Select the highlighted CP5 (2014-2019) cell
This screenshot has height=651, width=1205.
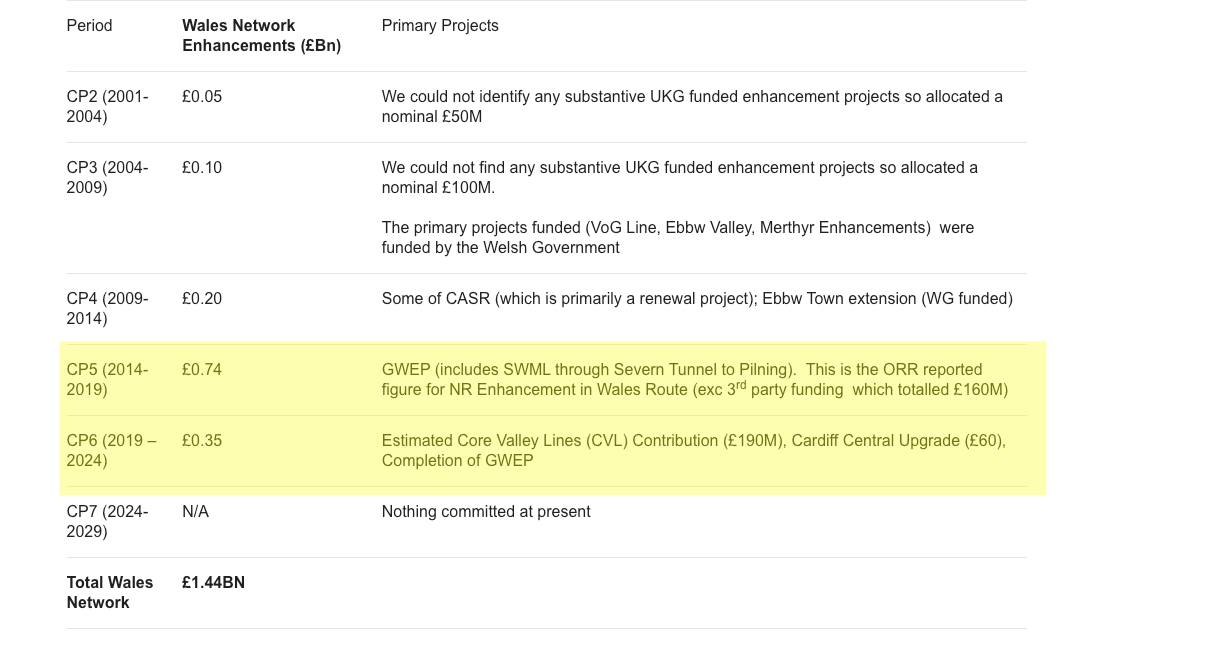click(107, 380)
